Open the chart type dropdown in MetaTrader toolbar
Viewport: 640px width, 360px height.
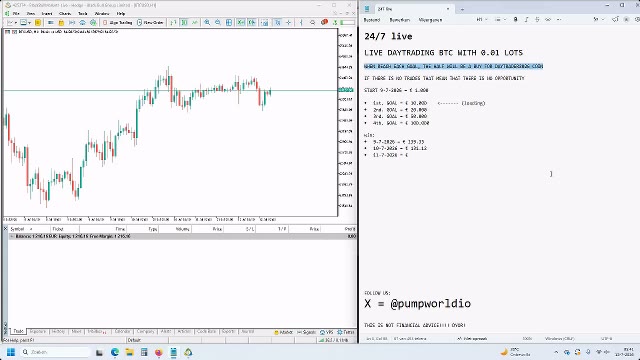pos(12,22)
